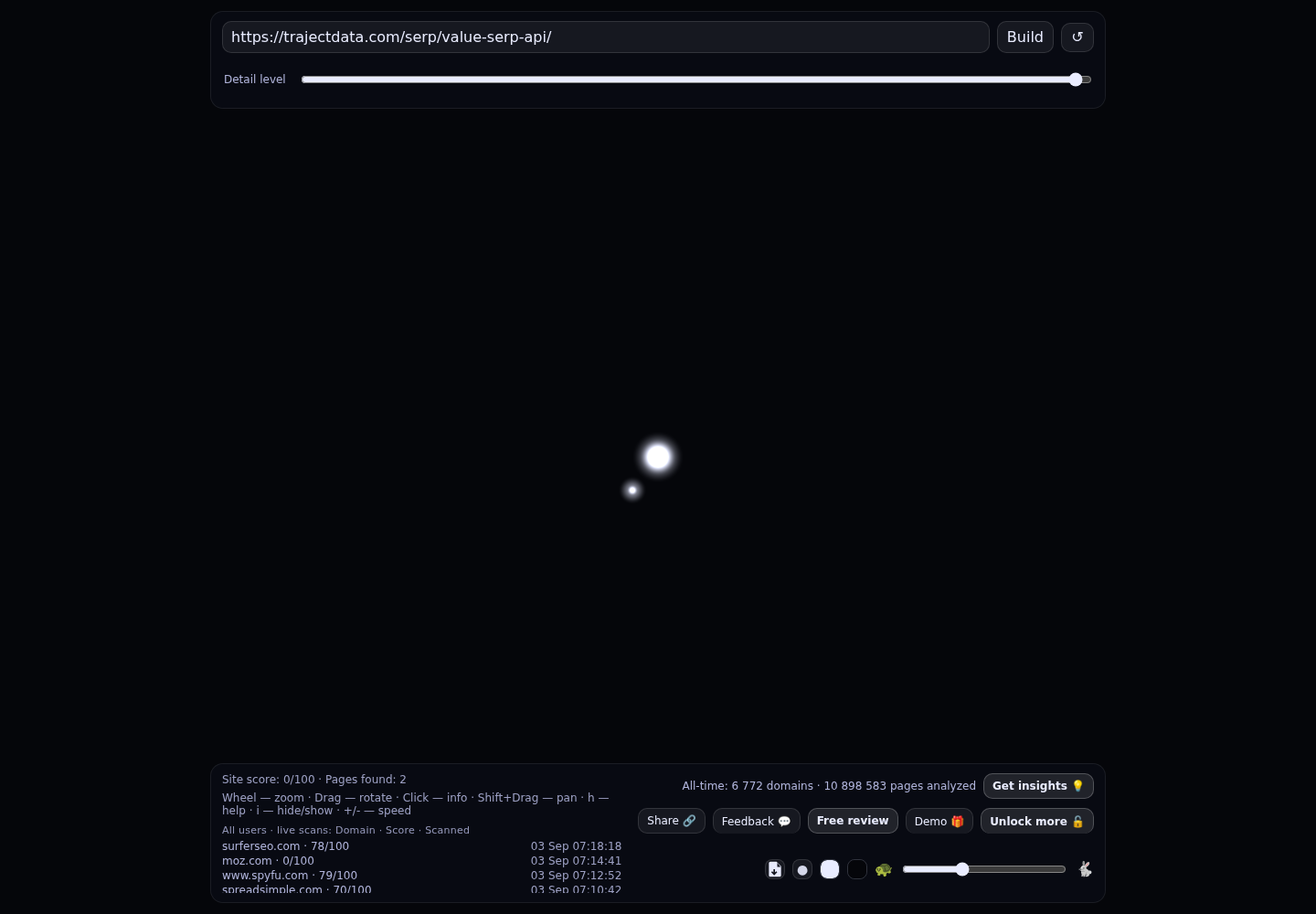
Task: Click the surferseo.com · 78/100 scan row
Action: click(x=421, y=846)
